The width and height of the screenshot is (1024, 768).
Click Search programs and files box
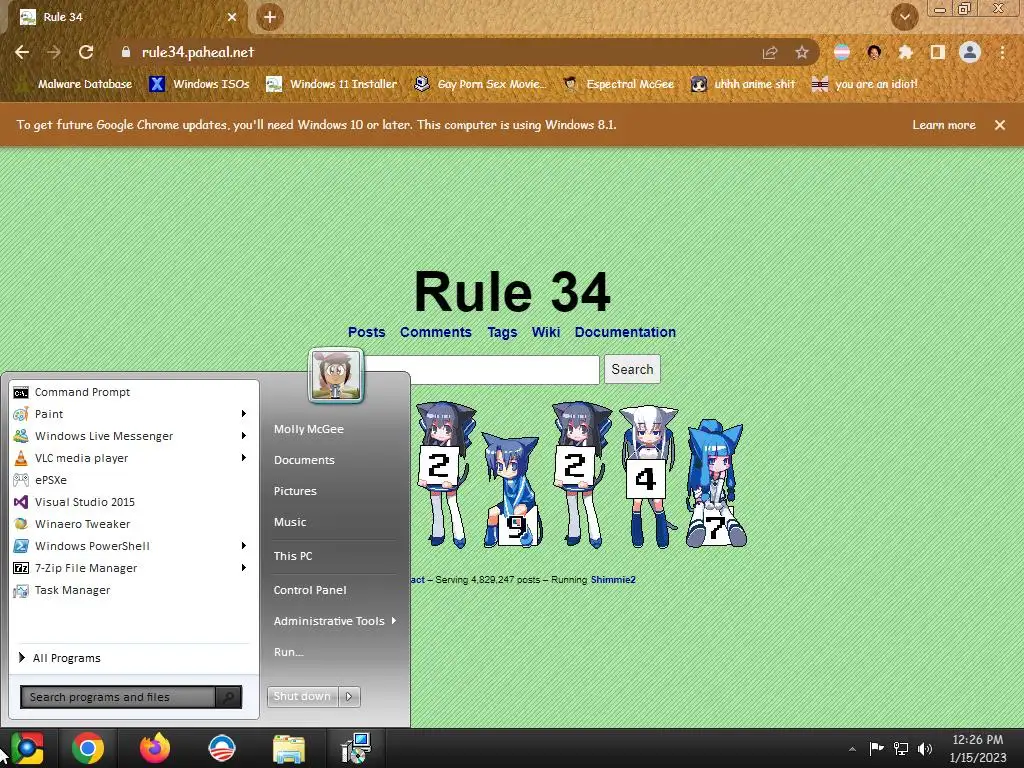(118, 697)
